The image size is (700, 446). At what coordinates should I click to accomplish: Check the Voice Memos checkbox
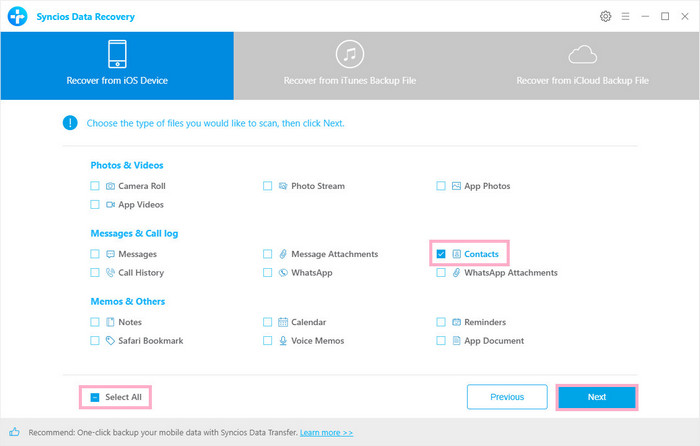coord(267,341)
